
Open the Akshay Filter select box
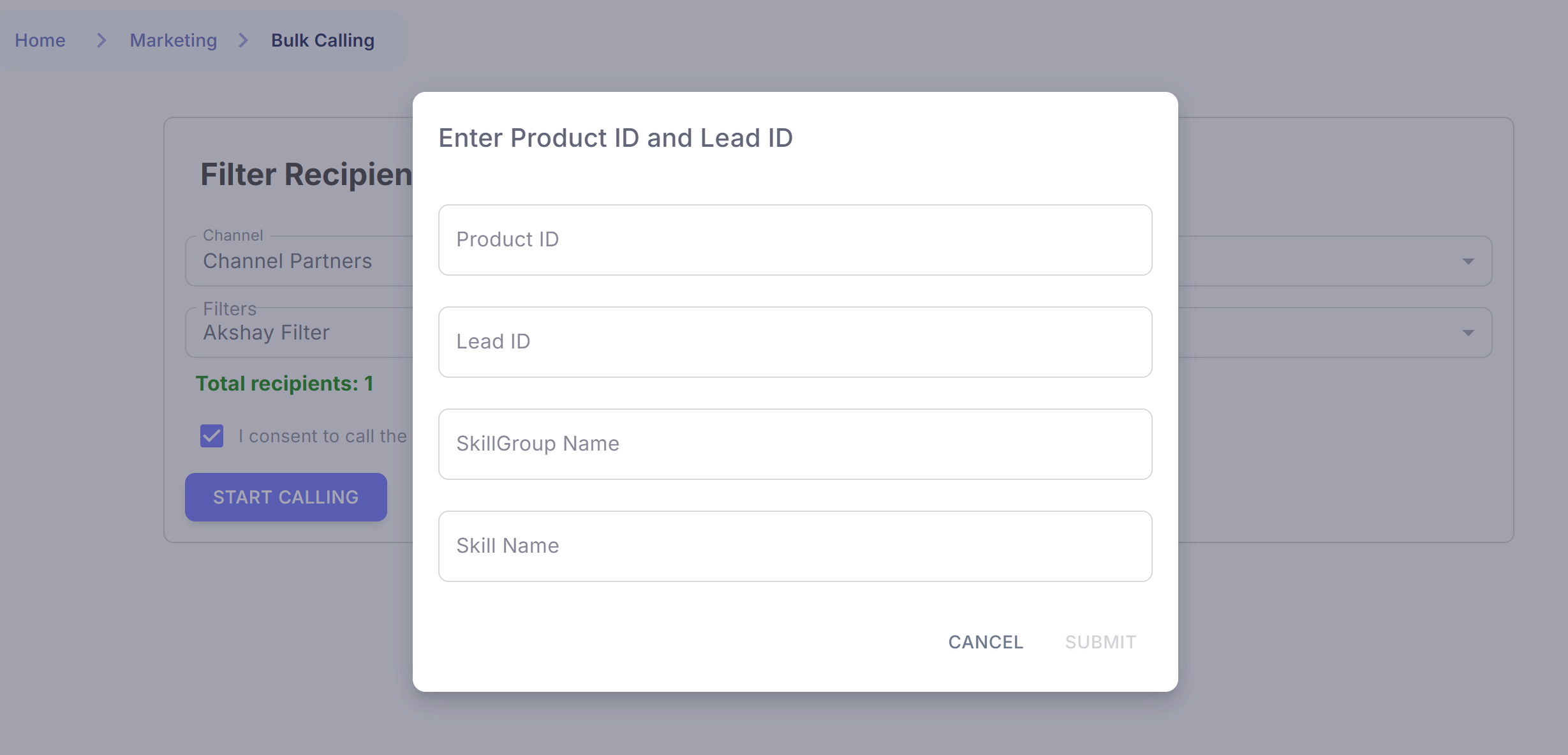(x=267, y=333)
